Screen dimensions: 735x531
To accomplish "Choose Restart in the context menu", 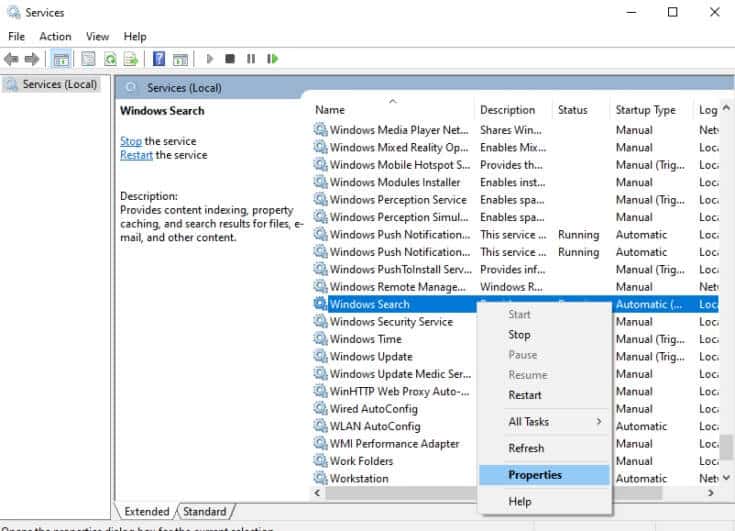I will 525,395.
